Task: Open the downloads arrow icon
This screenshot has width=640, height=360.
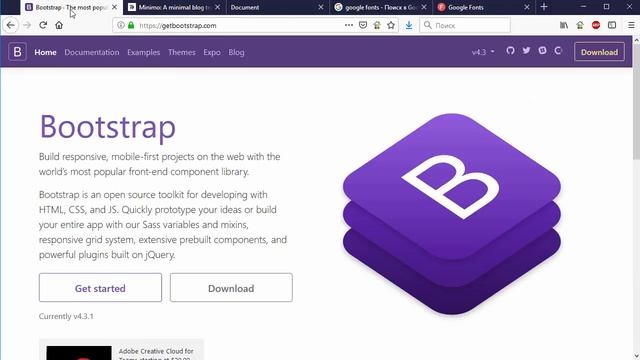Action: click(x=409, y=25)
